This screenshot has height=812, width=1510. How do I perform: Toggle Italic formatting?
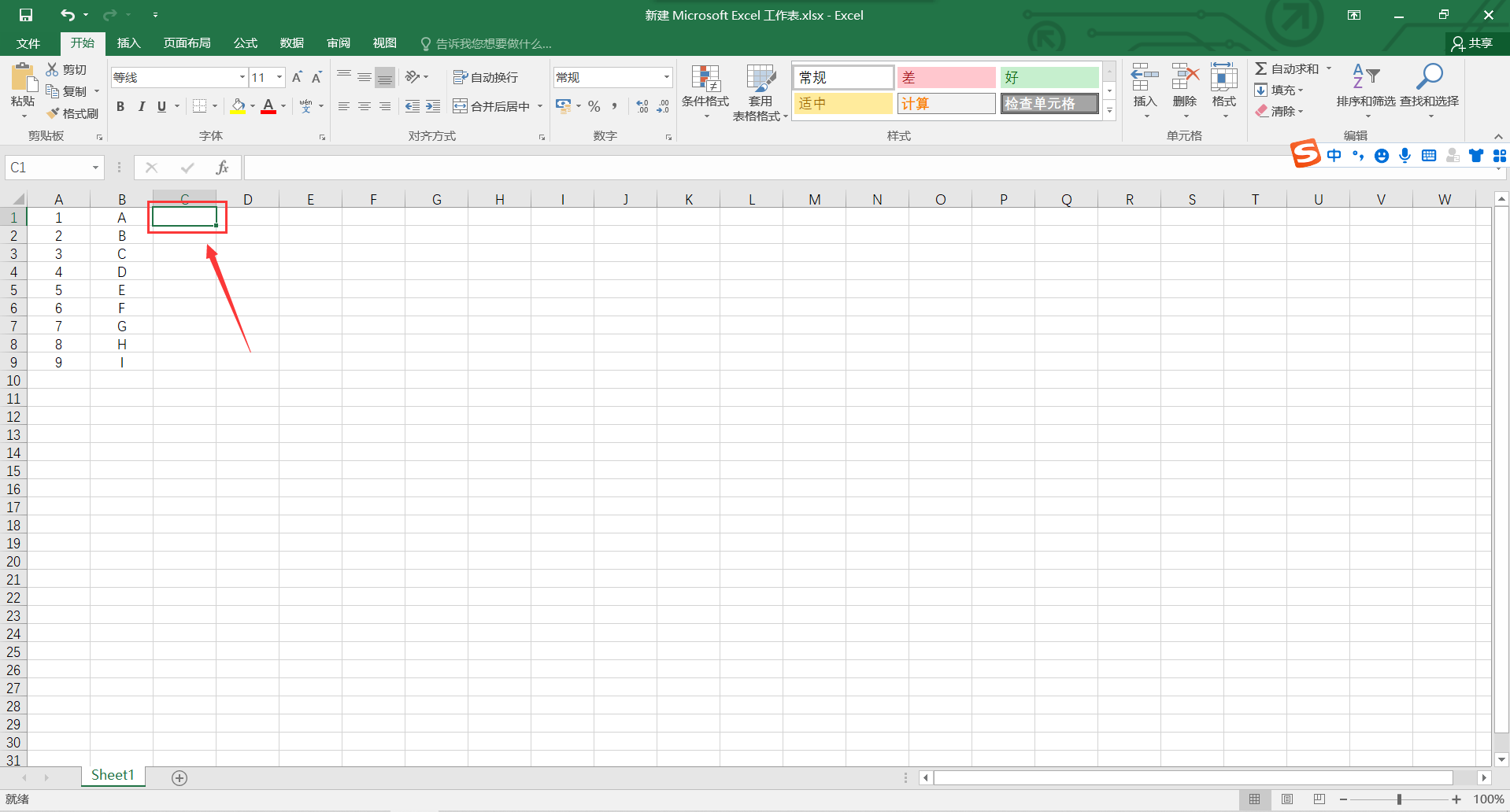(141, 106)
